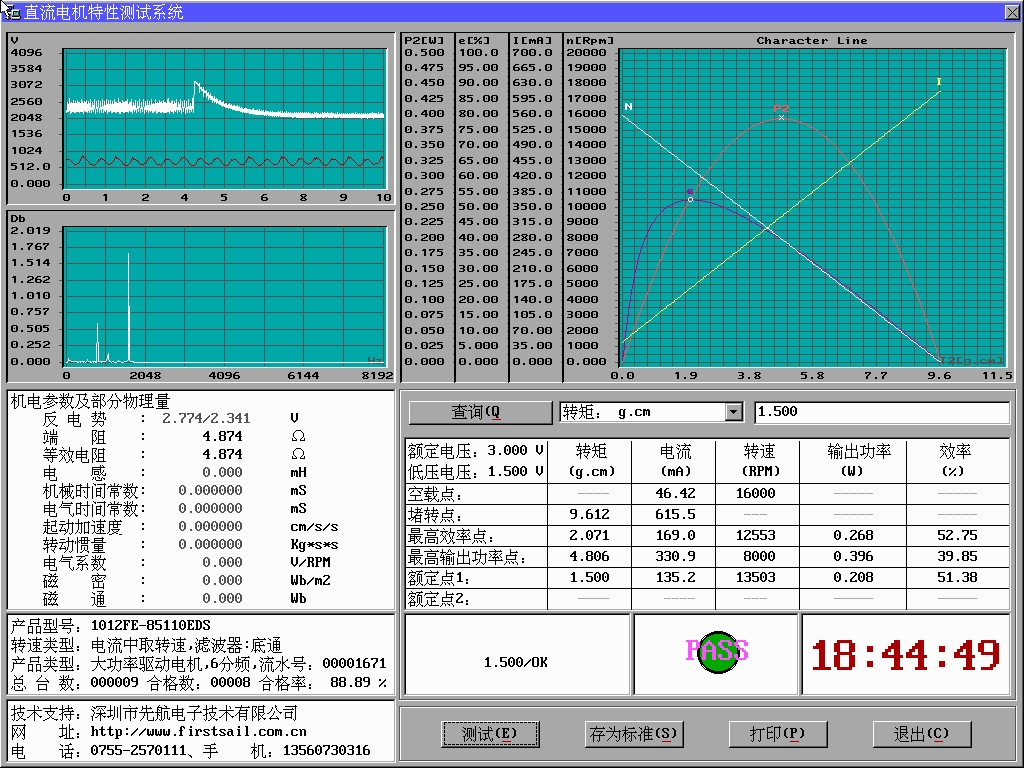Close the motor test system window
The height and width of the screenshot is (768, 1024).
(x=1011, y=12)
